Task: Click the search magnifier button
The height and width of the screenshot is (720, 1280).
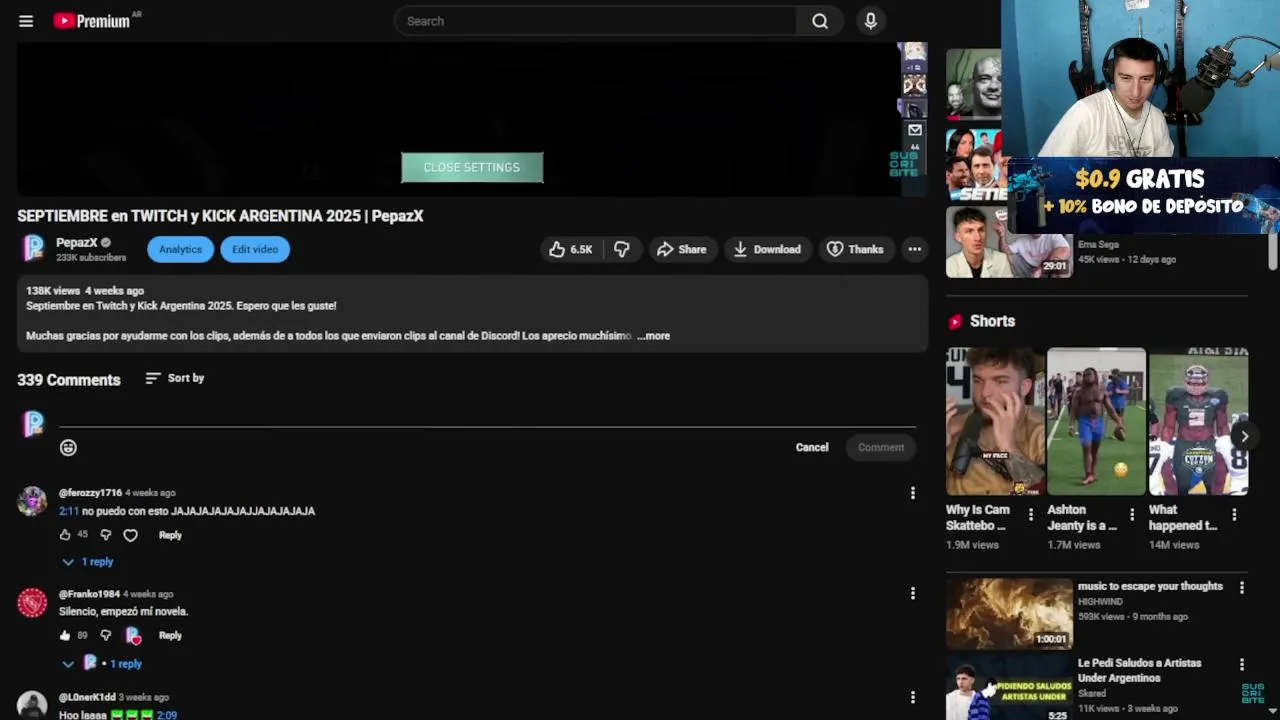Action: tap(820, 21)
